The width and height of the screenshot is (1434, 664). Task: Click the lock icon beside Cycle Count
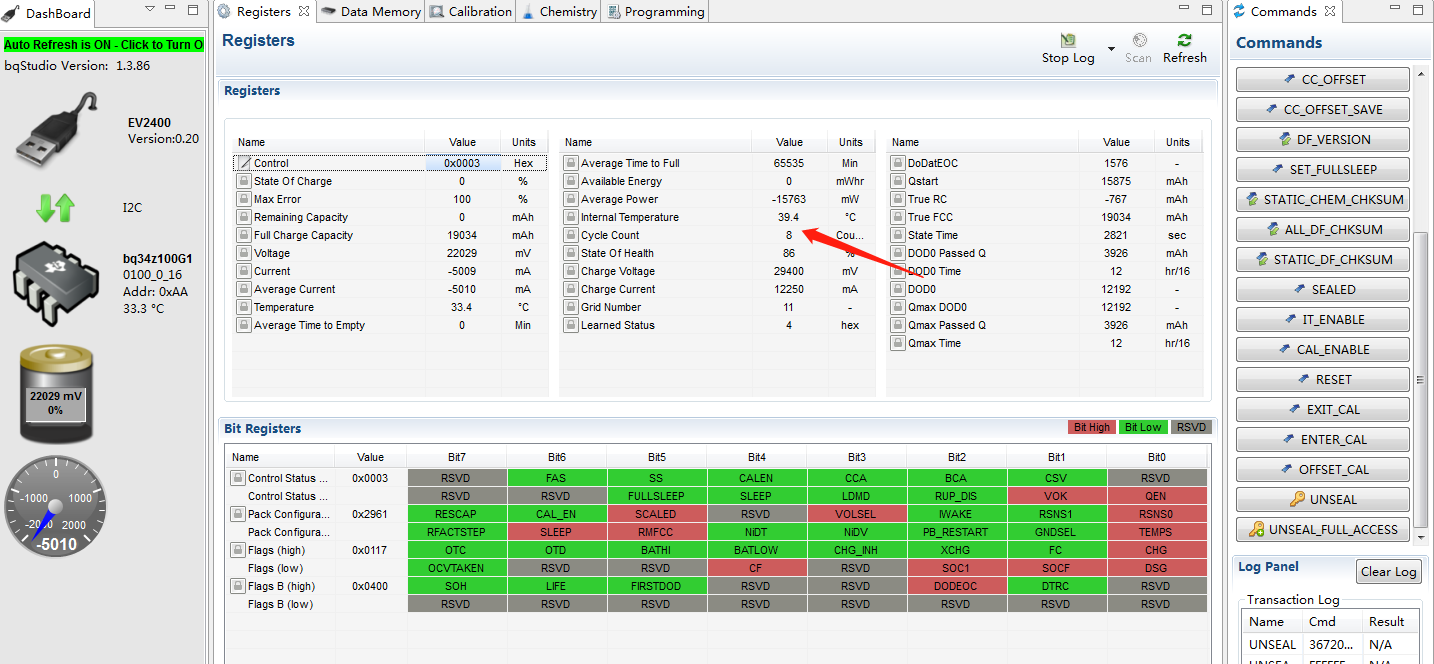pyautogui.click(x=571, y=235)
